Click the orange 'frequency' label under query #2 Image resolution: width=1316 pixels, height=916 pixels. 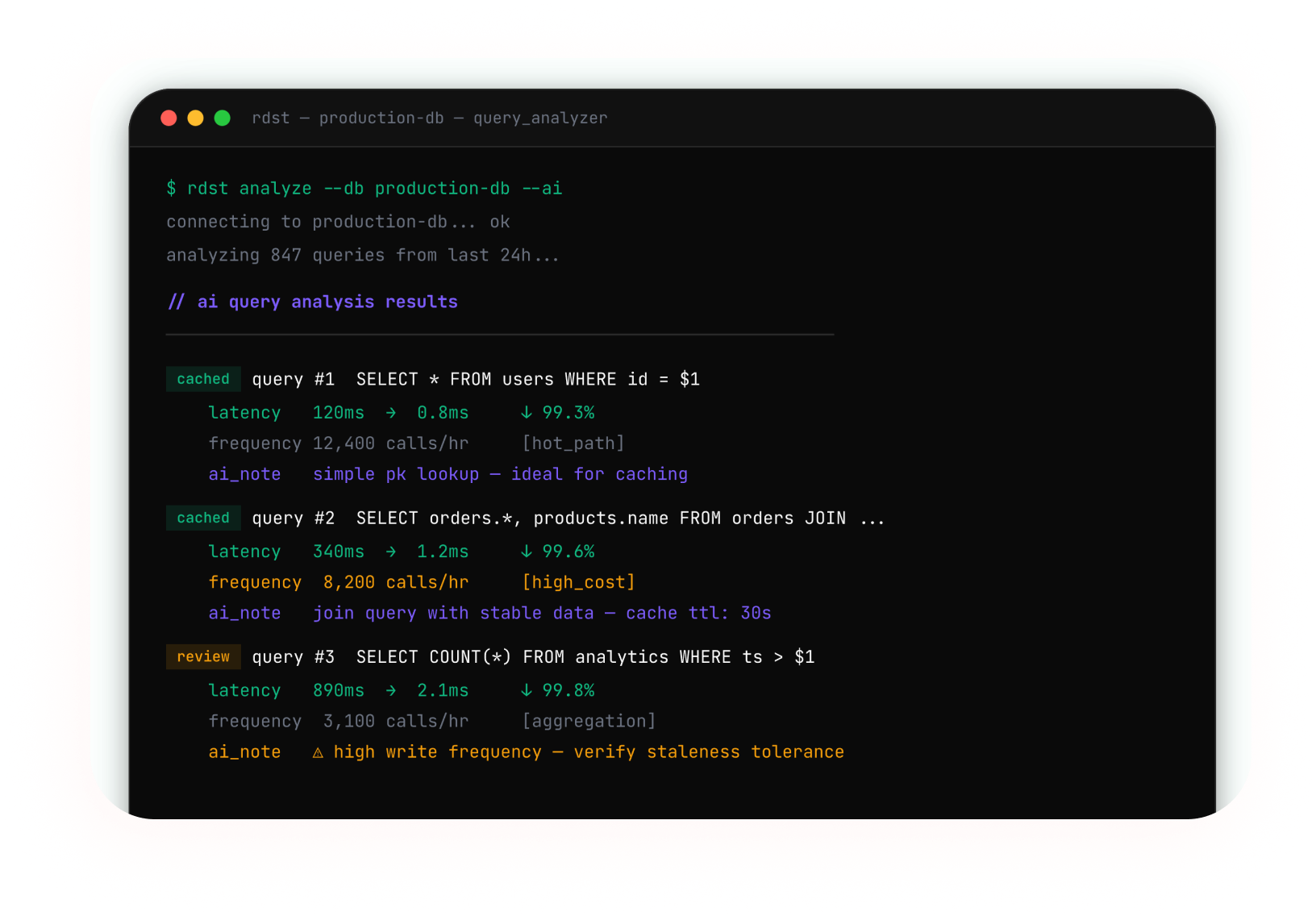click(255, 582)
